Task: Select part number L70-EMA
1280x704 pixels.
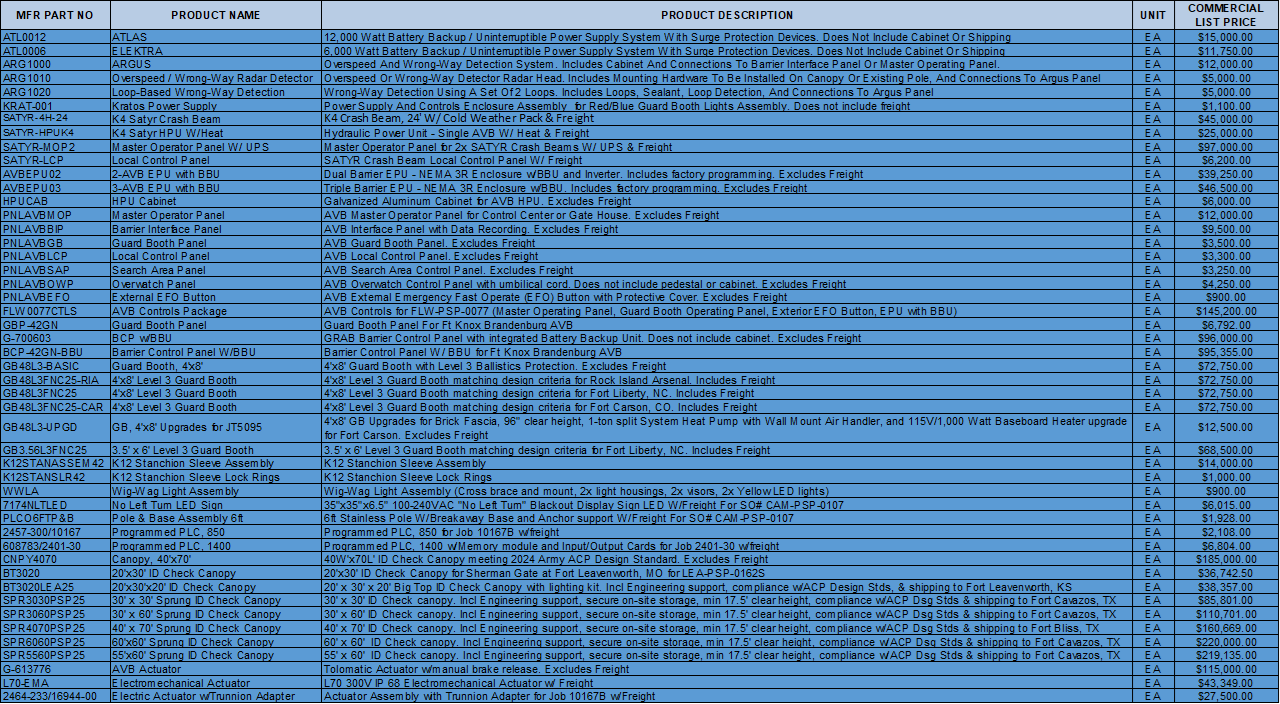Action: click(x=55, y=683)
